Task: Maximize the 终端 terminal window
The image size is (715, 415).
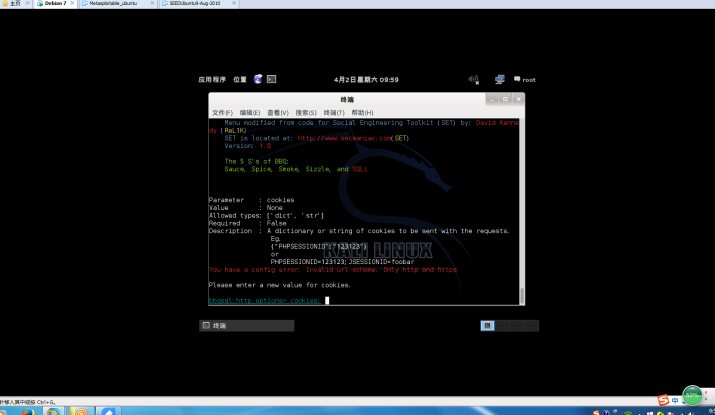Action: 505,99
